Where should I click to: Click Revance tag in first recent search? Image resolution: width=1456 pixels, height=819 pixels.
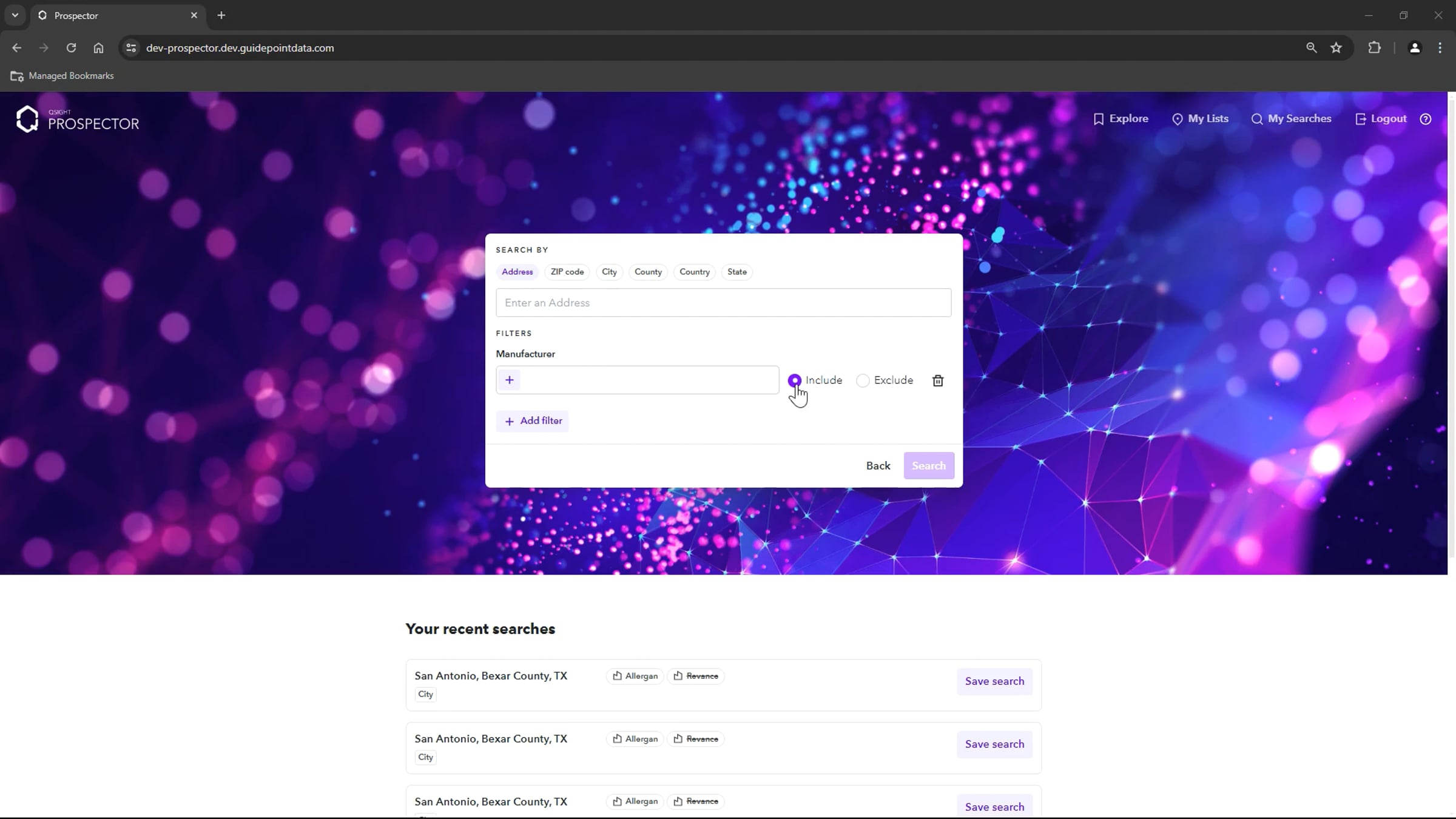point(696,676)
